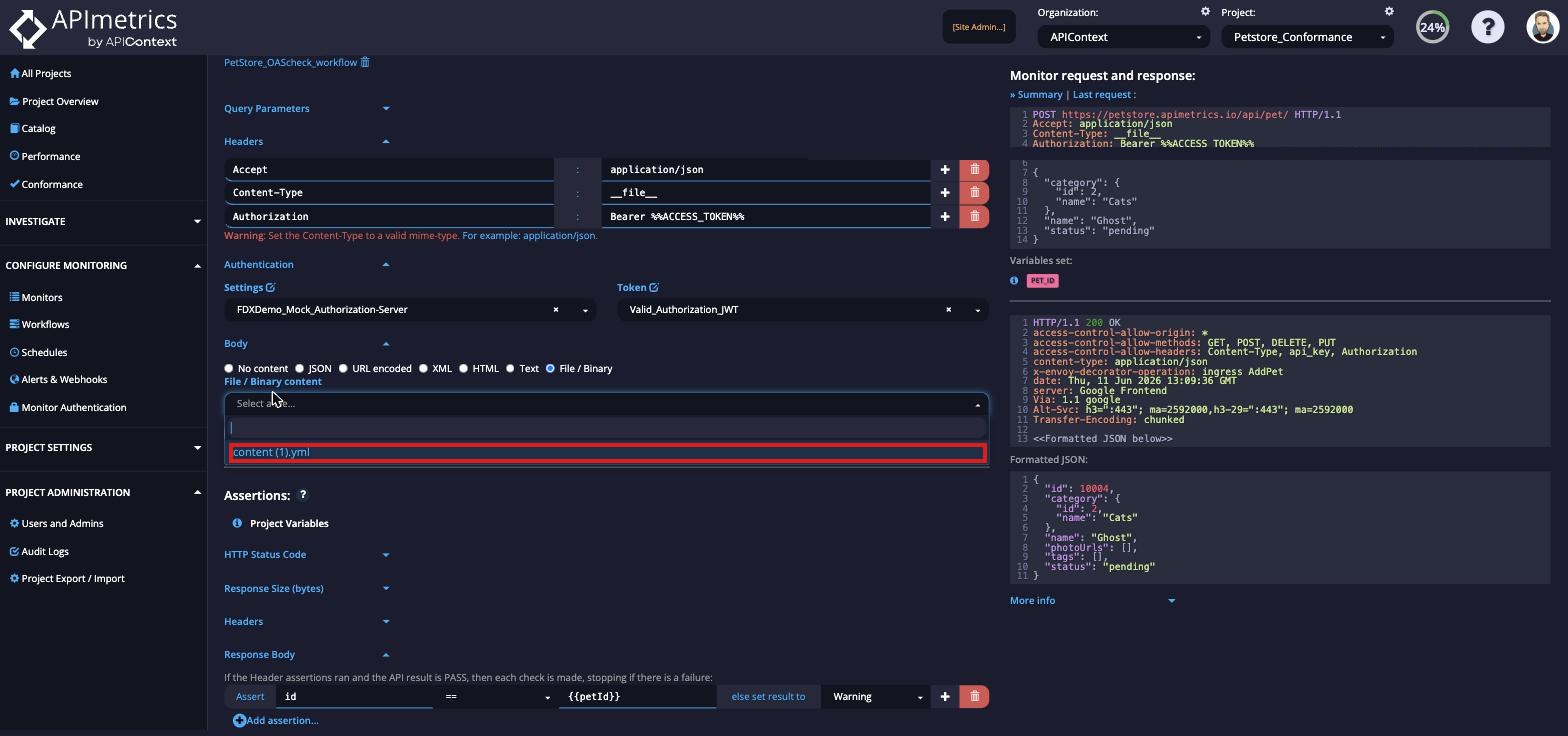Delete the PetStore_OAScheck_workflow via trash icon
The image size is (1568, 736).
(365, 62)
